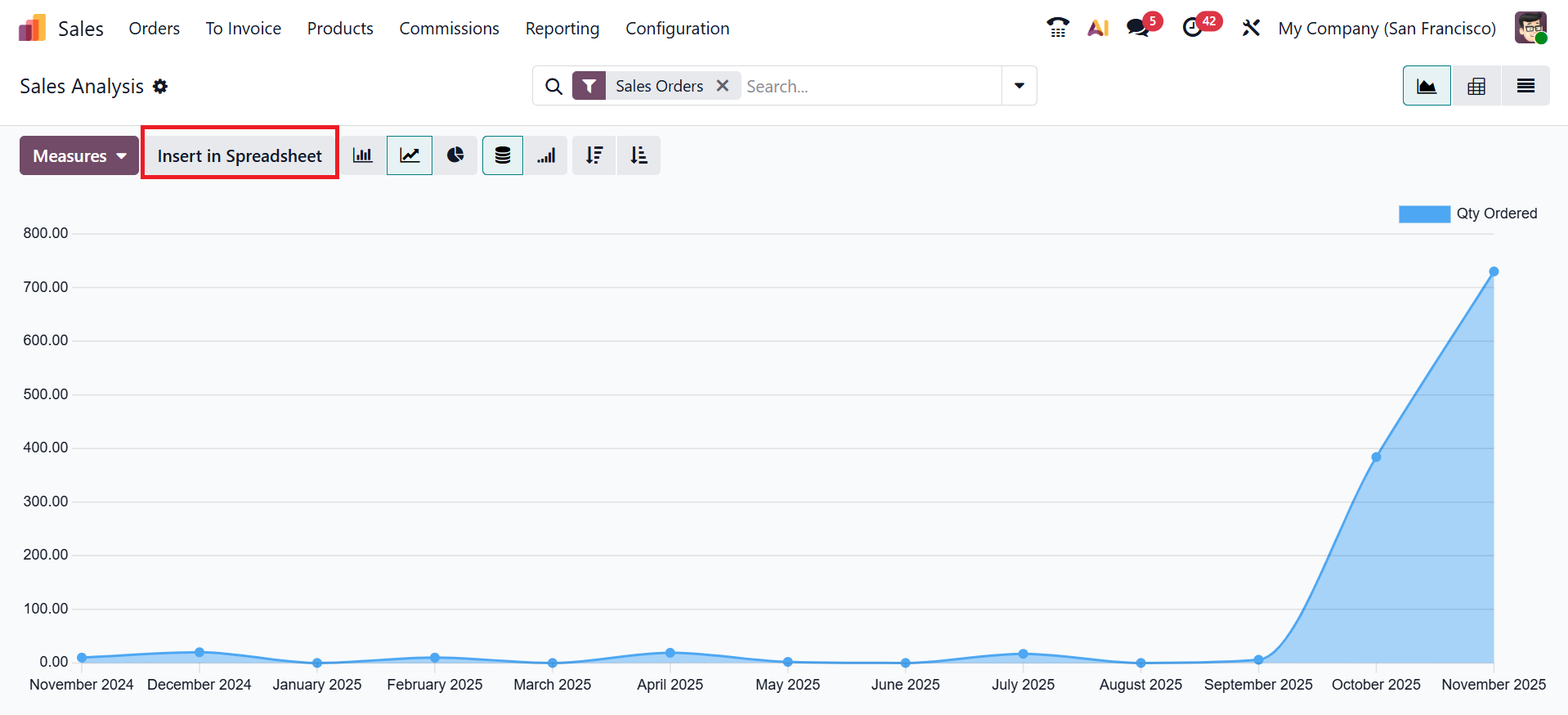Sort chart in ascending order

(639, 155)
